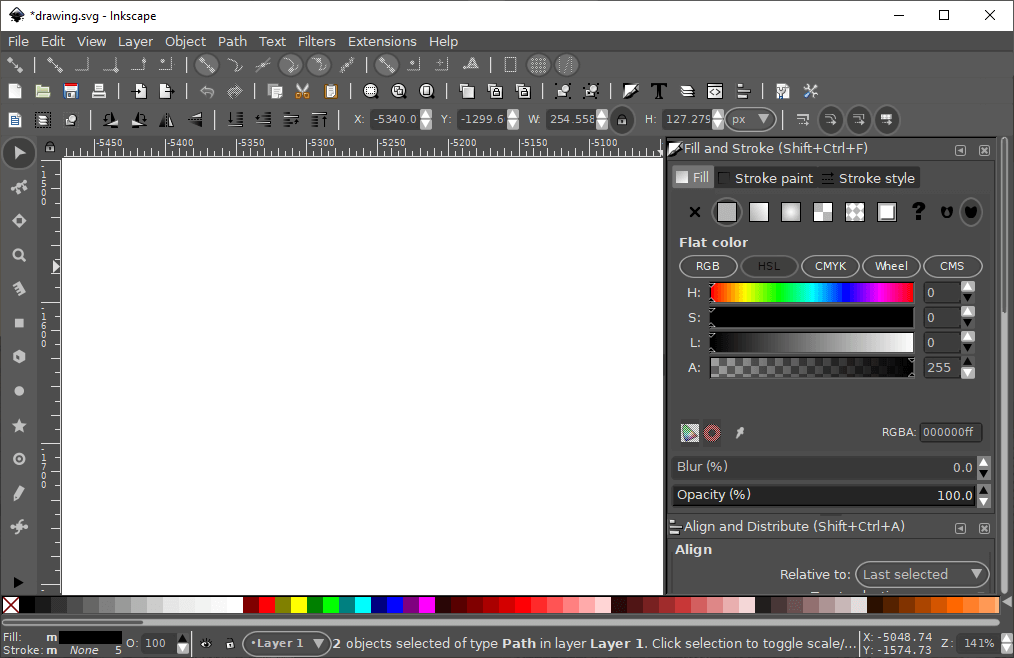Switch to the Stroke paint tab
The image size is (1014, 658).
pyautogui.click(x=775, y=178)
